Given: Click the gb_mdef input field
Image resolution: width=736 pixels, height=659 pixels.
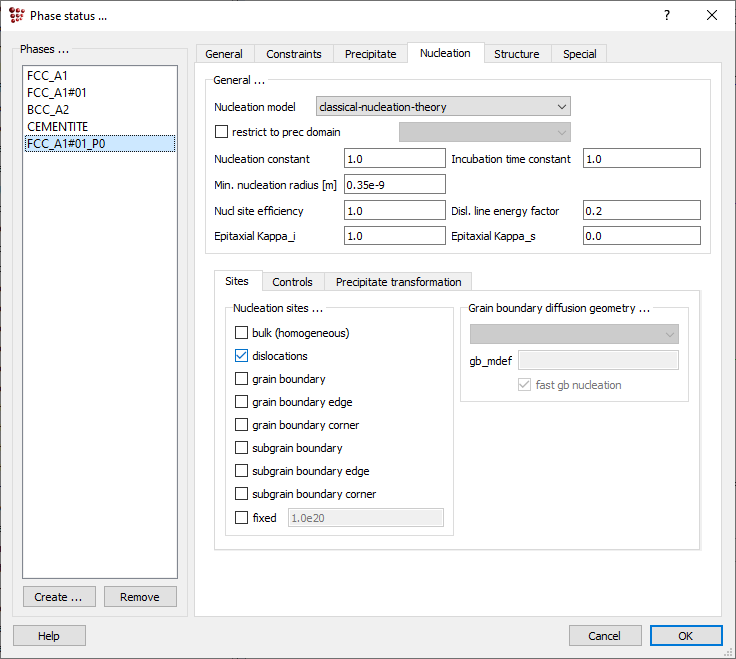Looking at the screenshot, I should (x=598, y=360).
